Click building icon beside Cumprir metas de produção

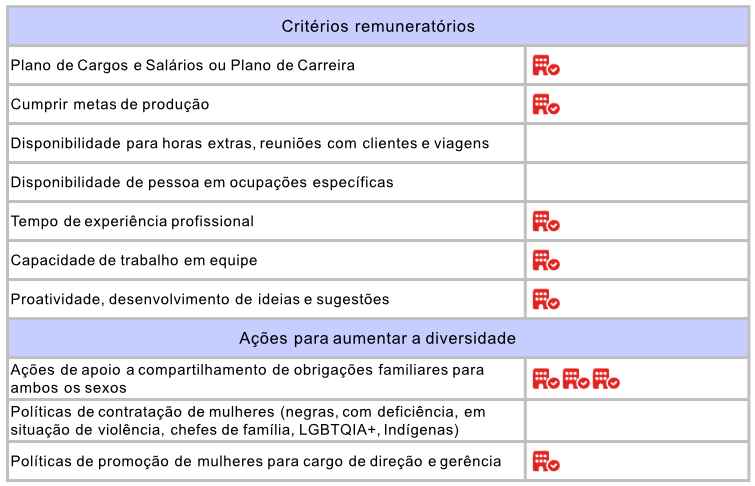(545, 104)
